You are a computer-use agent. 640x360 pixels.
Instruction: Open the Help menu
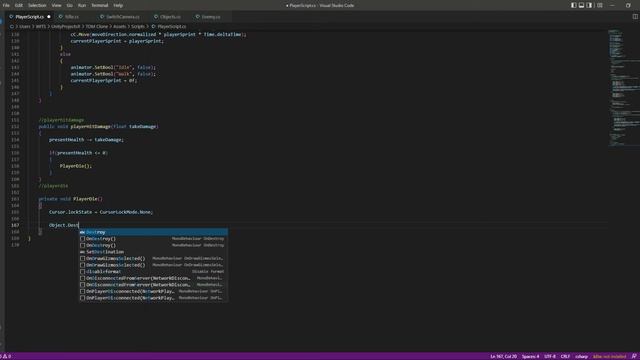(x=118, y=5)
